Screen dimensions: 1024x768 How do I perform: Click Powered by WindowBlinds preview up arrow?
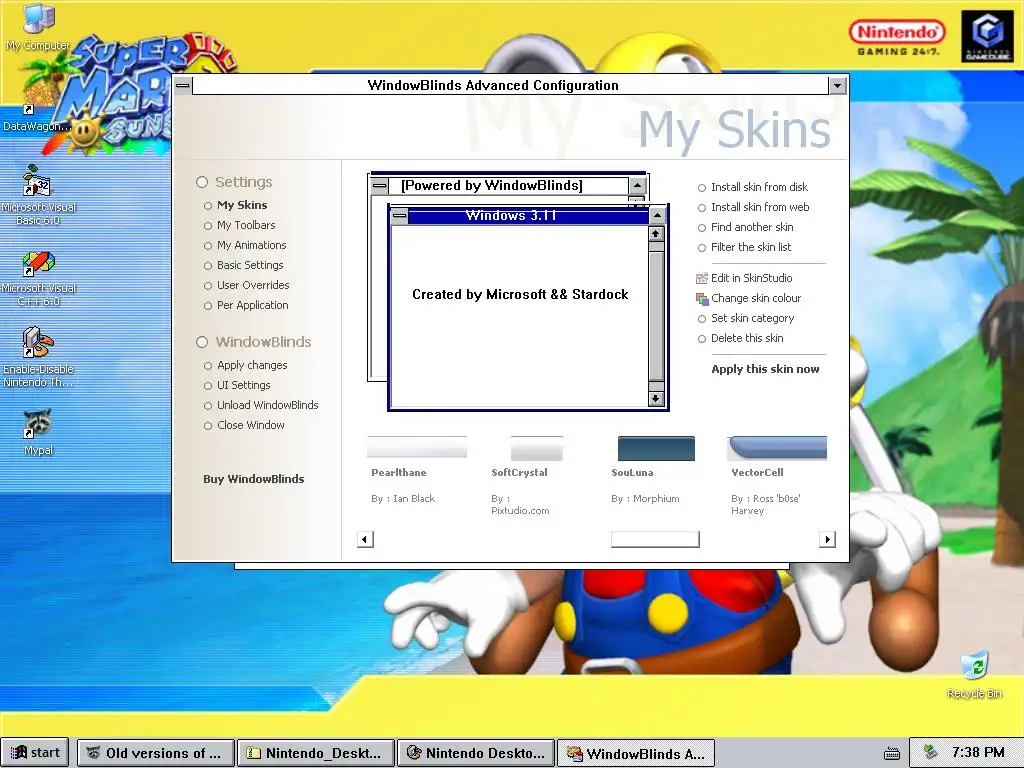[x=637, y=185]
